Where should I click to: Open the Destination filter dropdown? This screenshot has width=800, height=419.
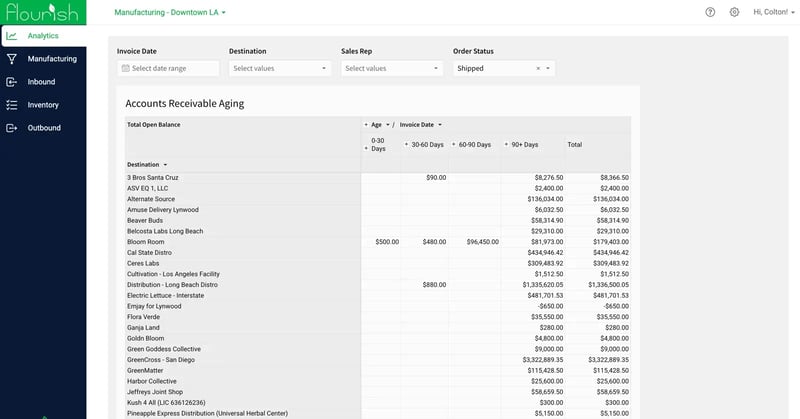pyautogui.click(x=280, y=68)
